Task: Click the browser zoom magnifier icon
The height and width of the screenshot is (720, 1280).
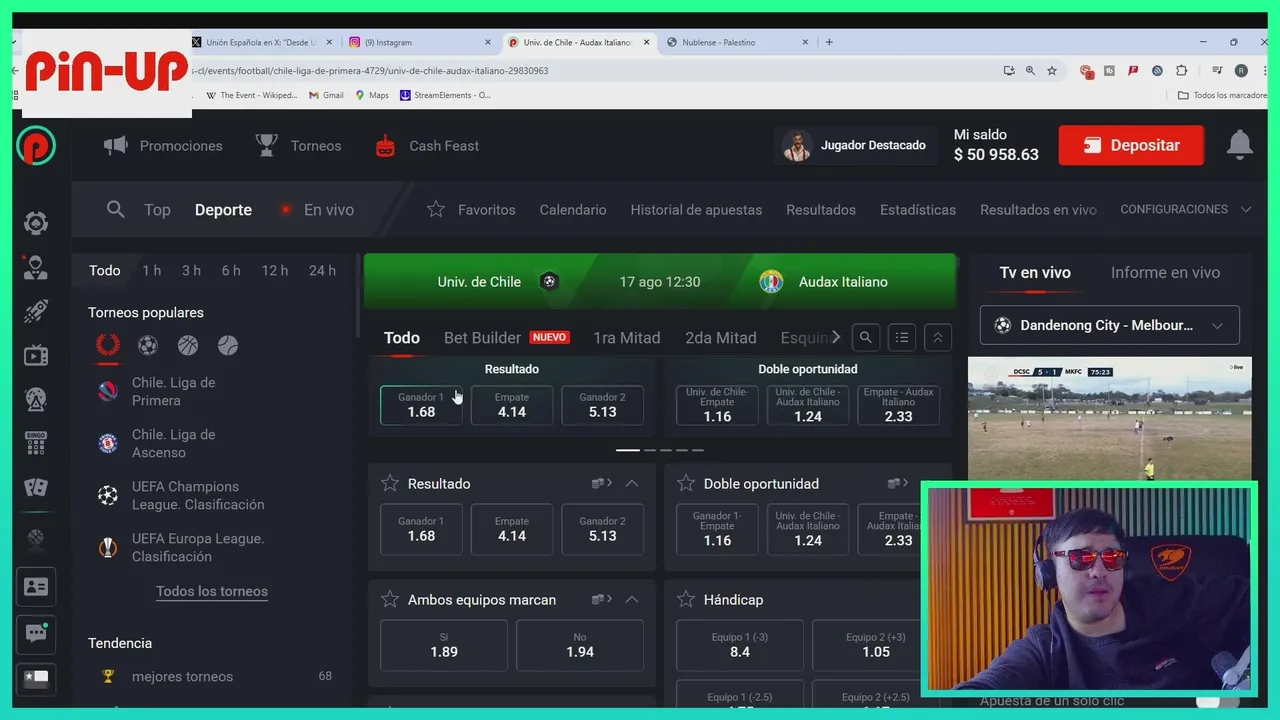Action: point(1030,71)
